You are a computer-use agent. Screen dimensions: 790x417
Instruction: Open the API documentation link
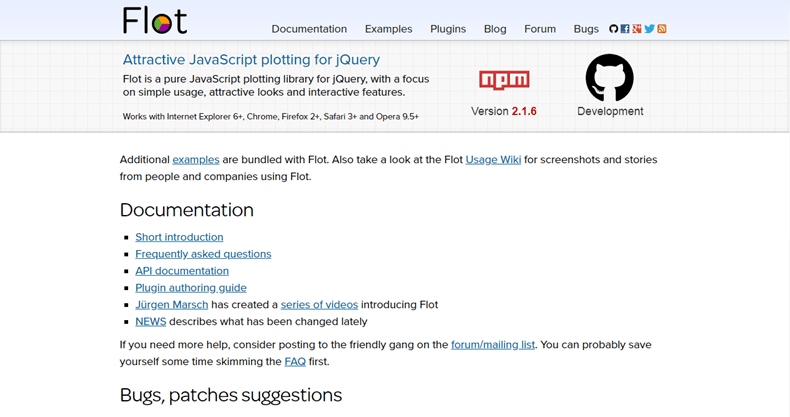coord(182,271)
